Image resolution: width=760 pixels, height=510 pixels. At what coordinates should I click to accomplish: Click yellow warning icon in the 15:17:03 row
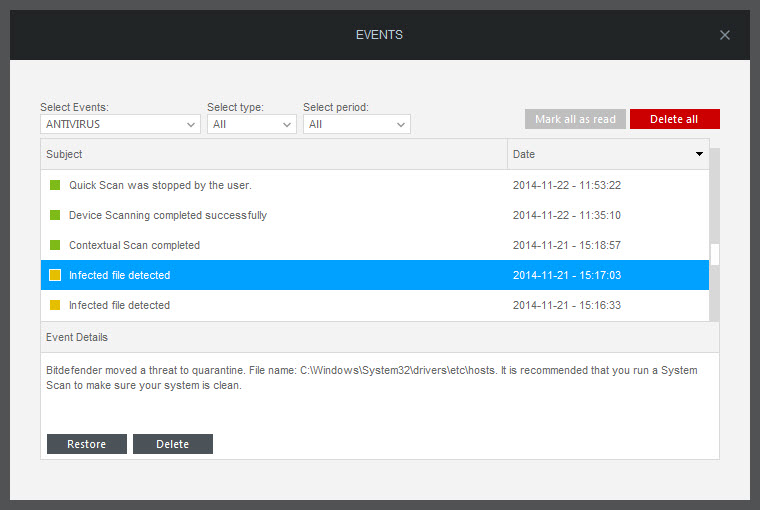[55, 275]
